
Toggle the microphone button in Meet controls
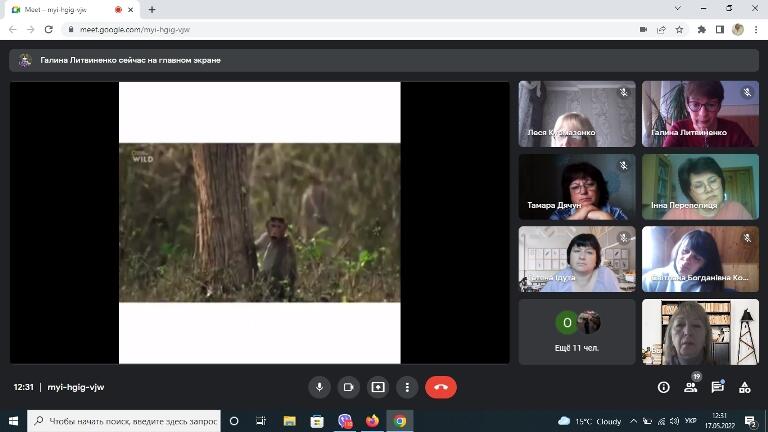click(x=319, y=387)
